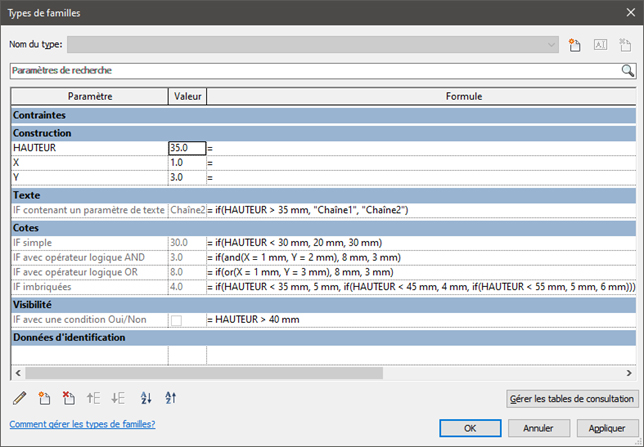Click the OK button

pyautogui.click(x=470, y=429)
